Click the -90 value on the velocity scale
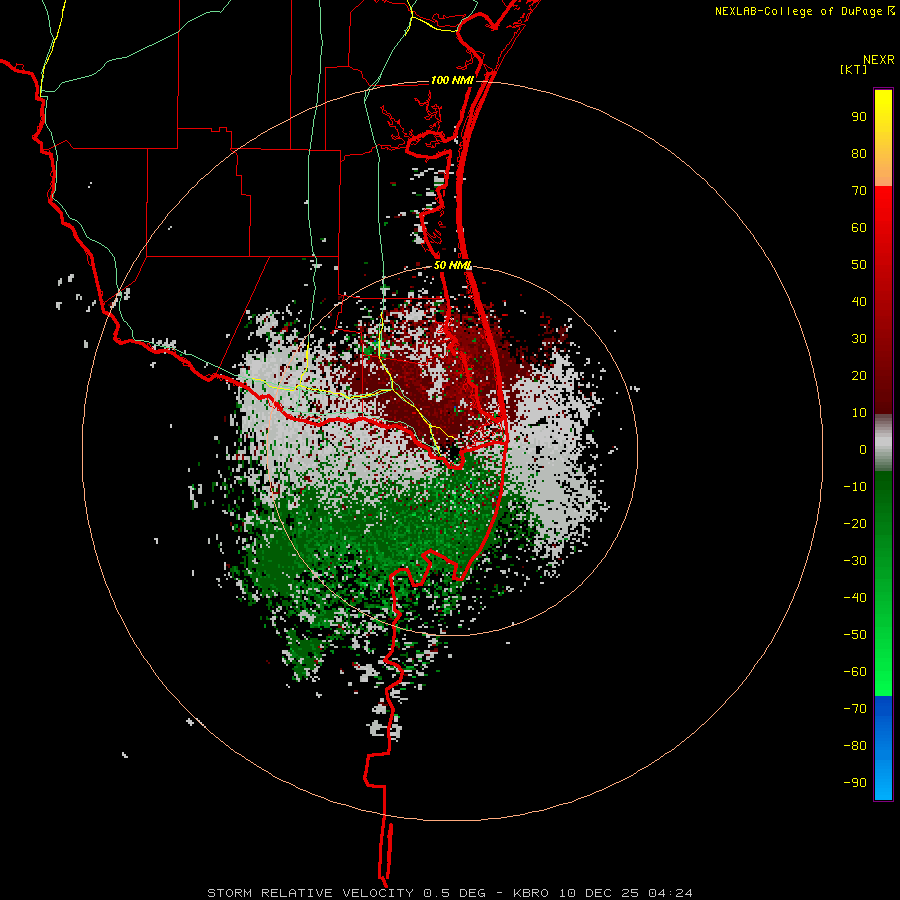900x900 pixels. [x=855, y=783]
